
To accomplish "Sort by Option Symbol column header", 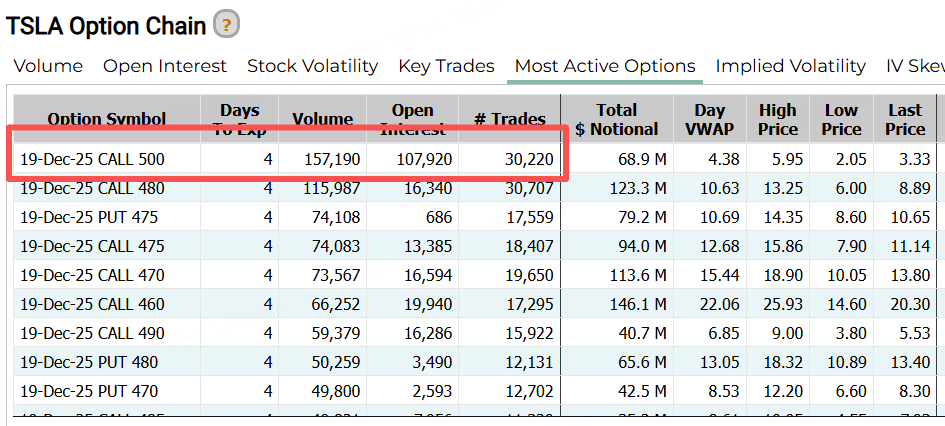I will click(107, 119).
